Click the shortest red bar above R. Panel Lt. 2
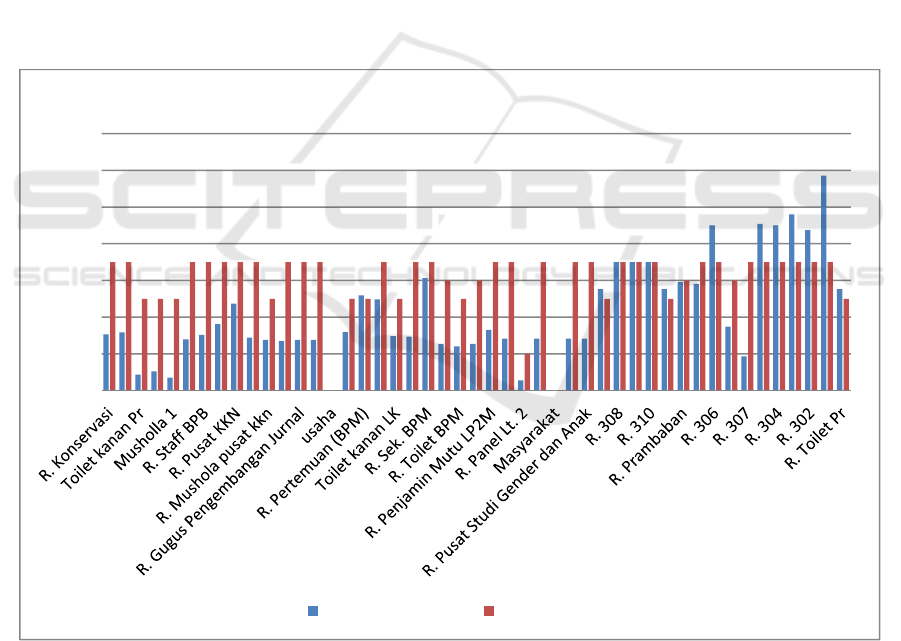 click(528, 371)
